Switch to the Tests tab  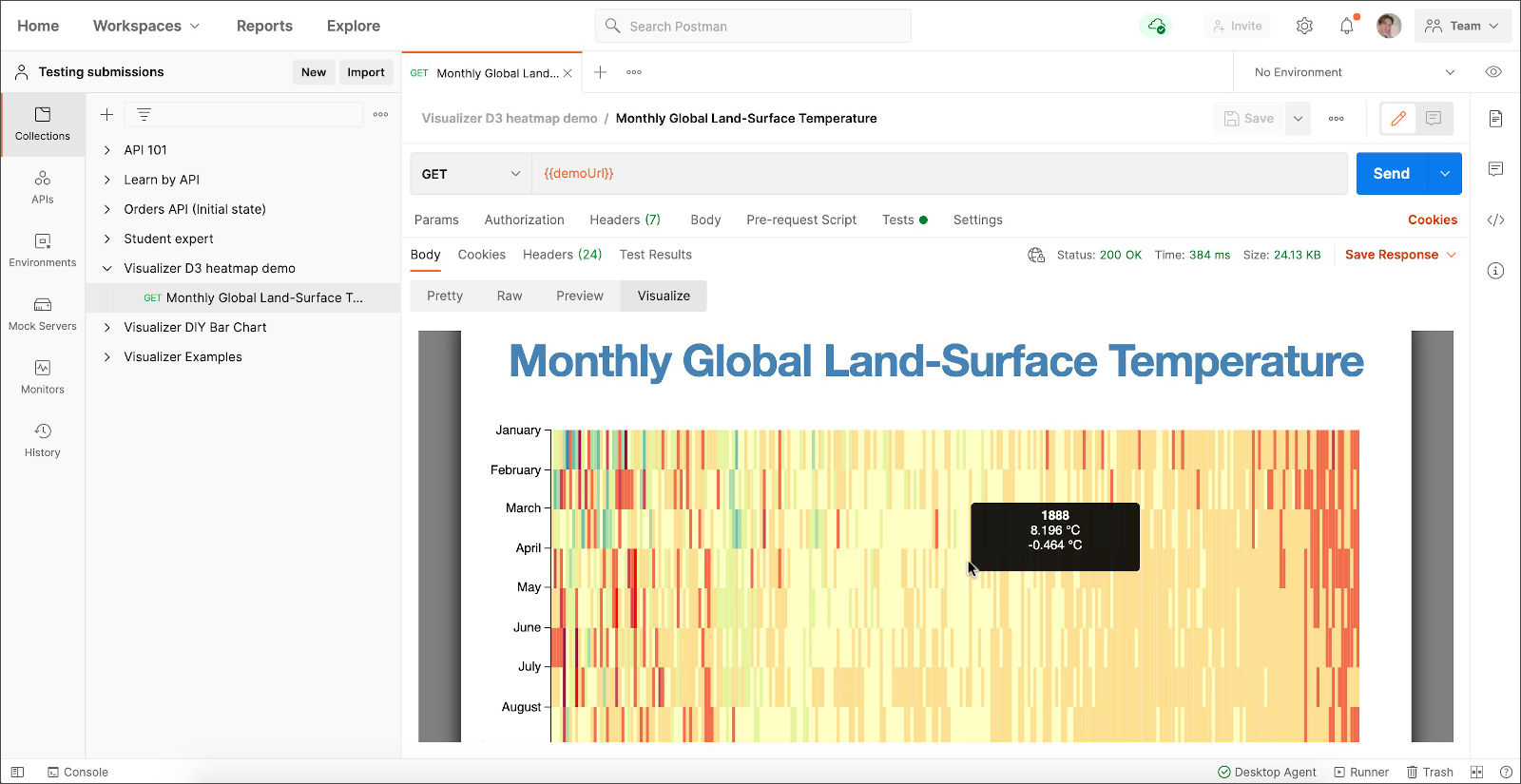[x=904, y=220]
